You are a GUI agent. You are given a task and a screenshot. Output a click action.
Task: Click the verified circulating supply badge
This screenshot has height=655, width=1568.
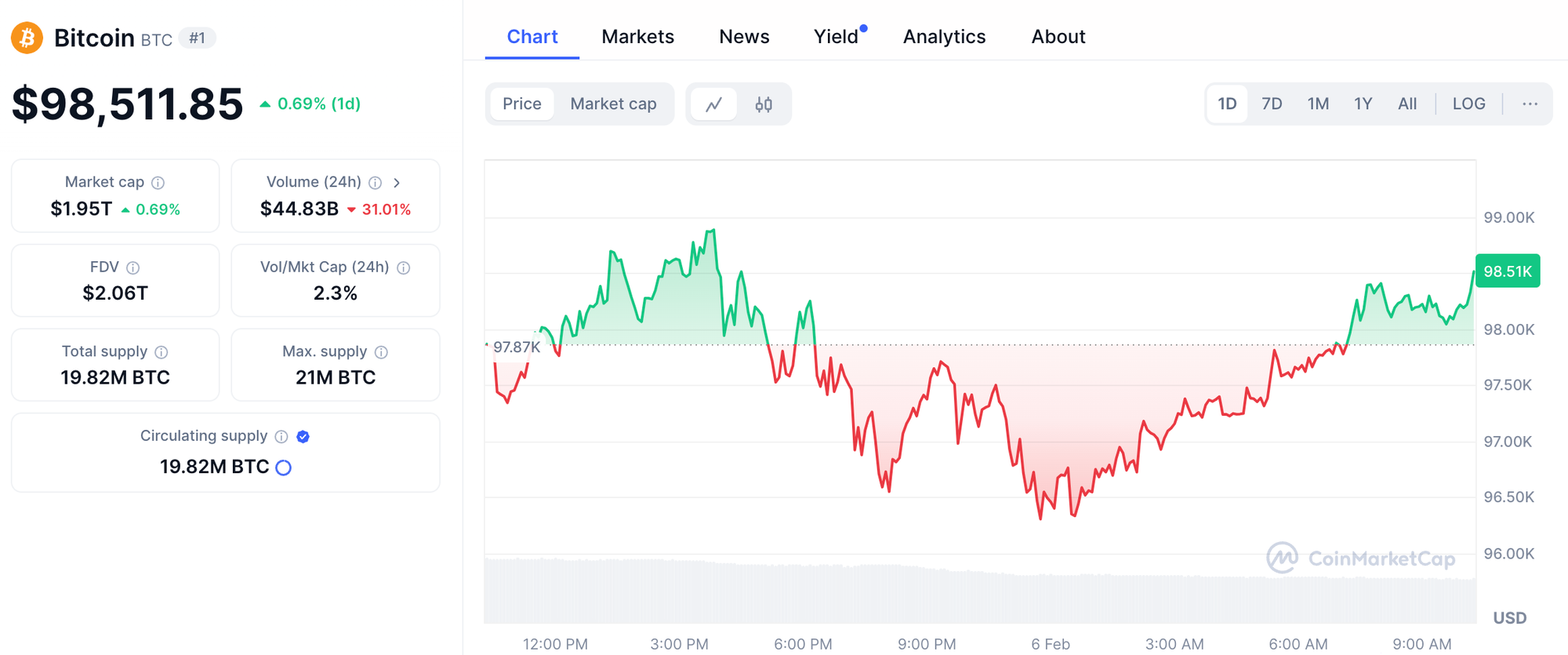[303, 437]
